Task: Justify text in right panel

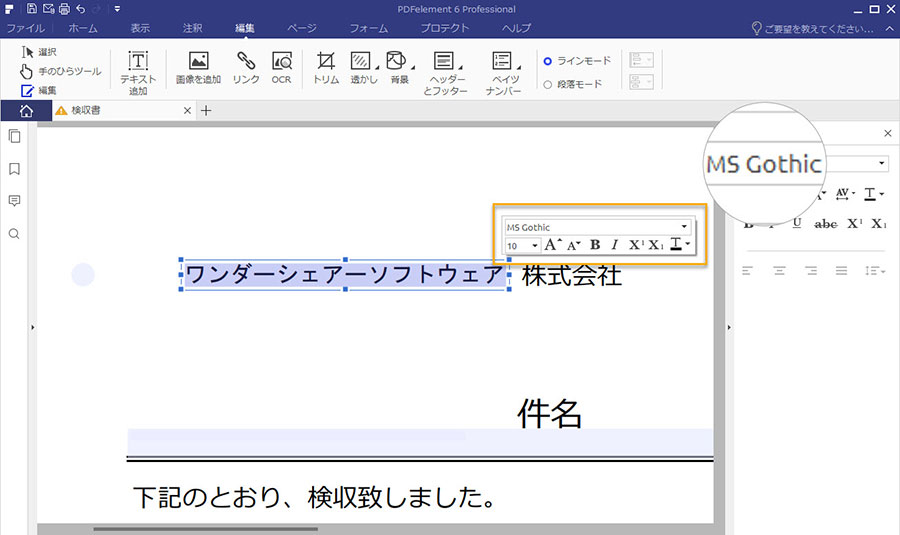Action: click(841, 270)
